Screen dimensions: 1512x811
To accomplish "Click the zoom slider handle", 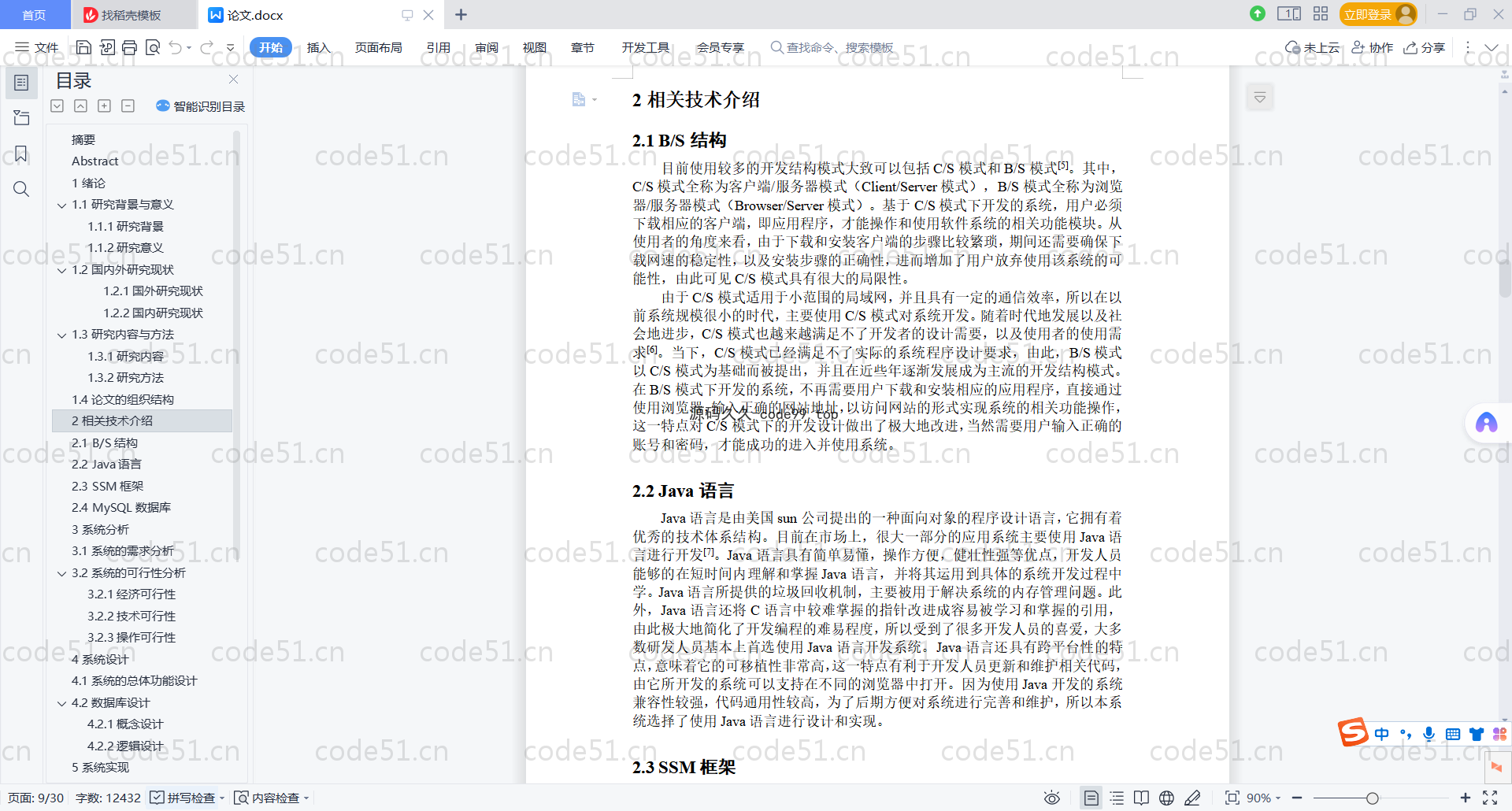I will (1372, 798).
